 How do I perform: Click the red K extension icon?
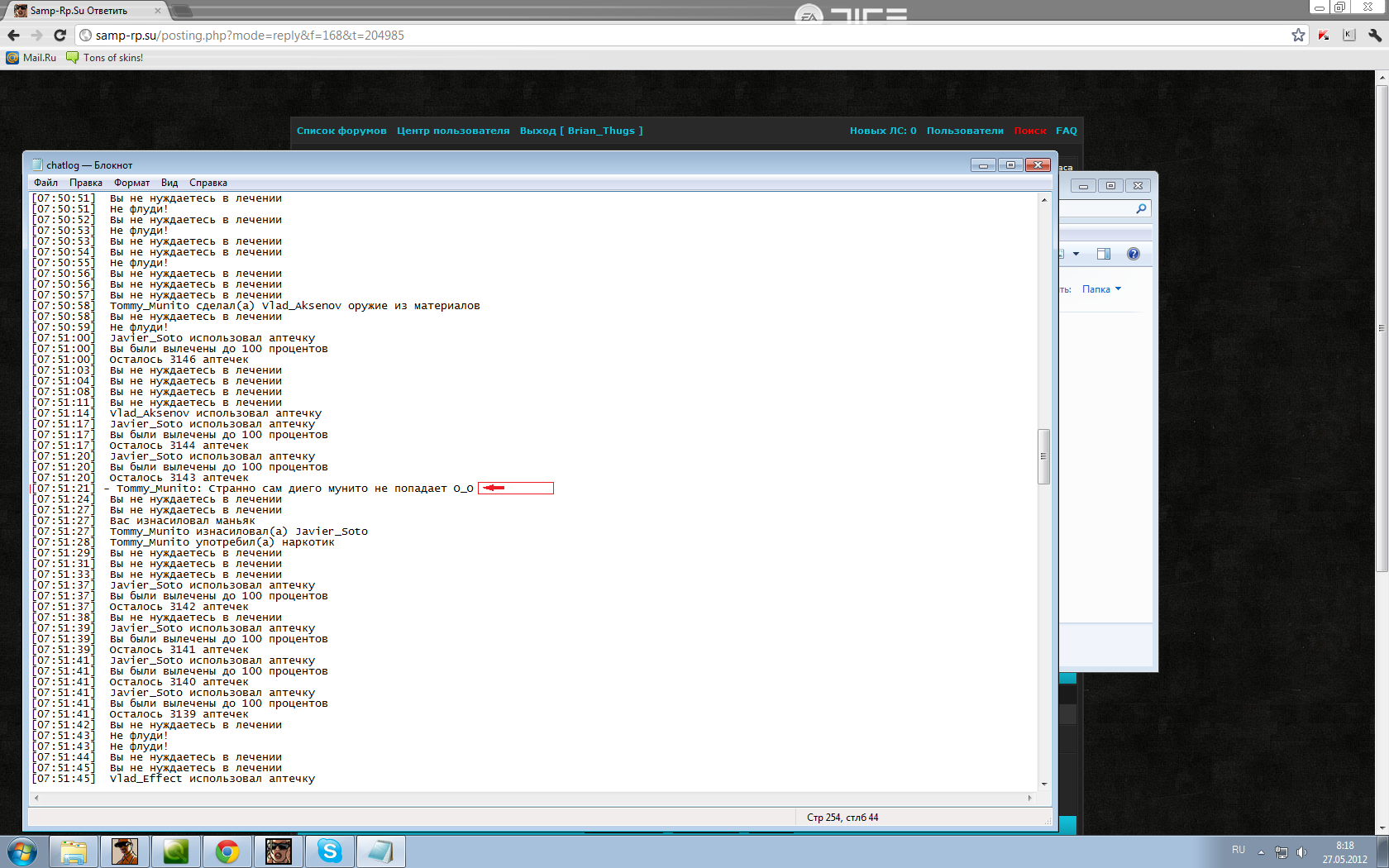(1324, 35)
